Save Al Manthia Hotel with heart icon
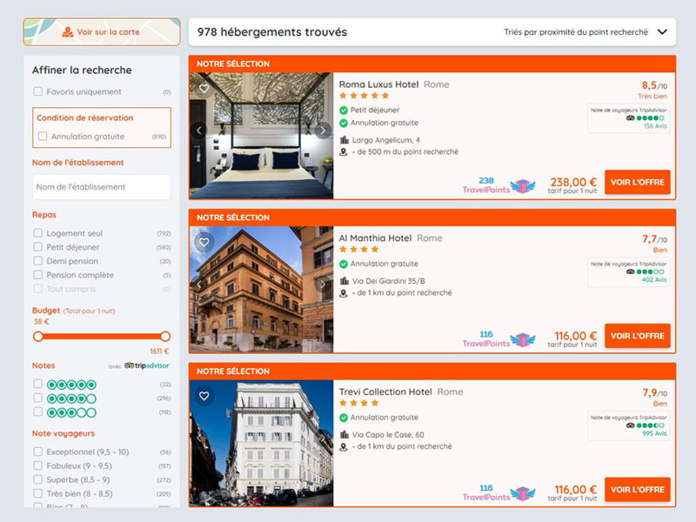 (204, 242)
